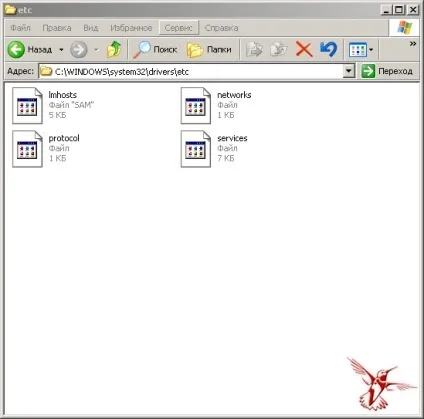424x419 pixels.
Task: Select the networks file icon
Action: point(196,106)
